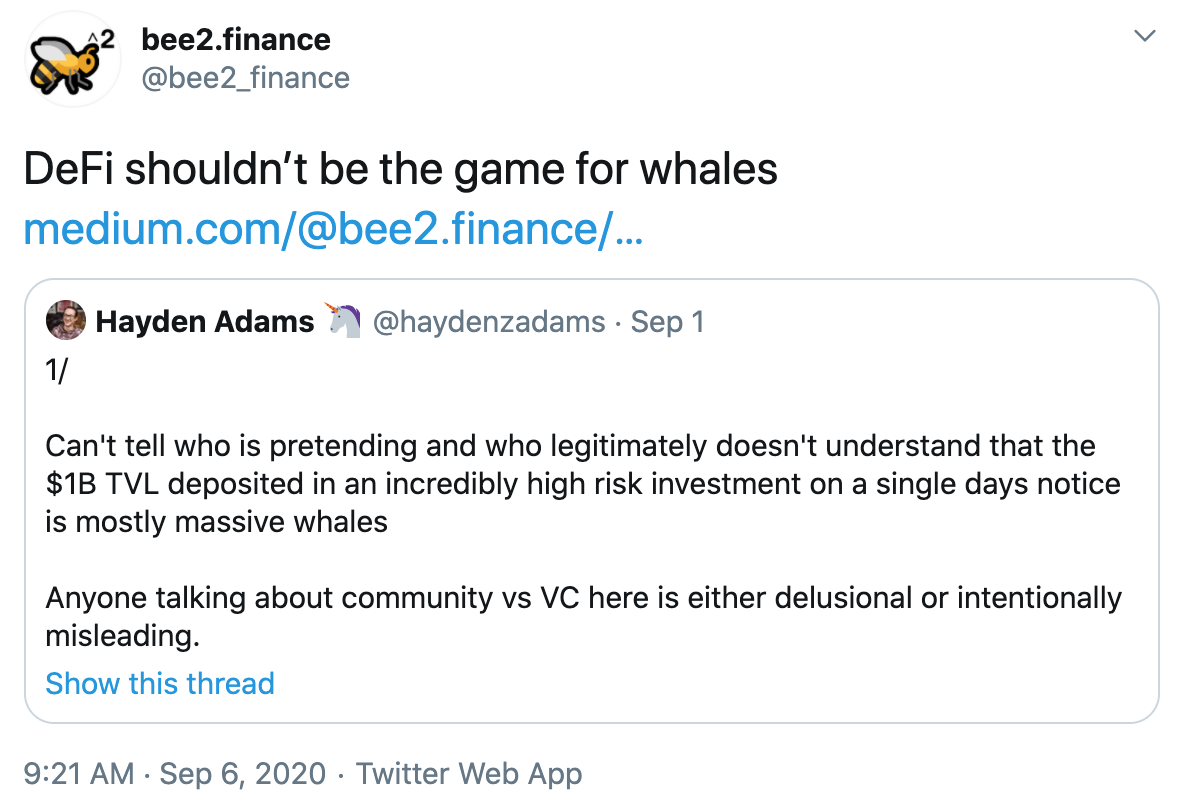Open the medium.com/@bee2.finance link
Screen dimensions: 1178x808
click(x=332, y=229)
